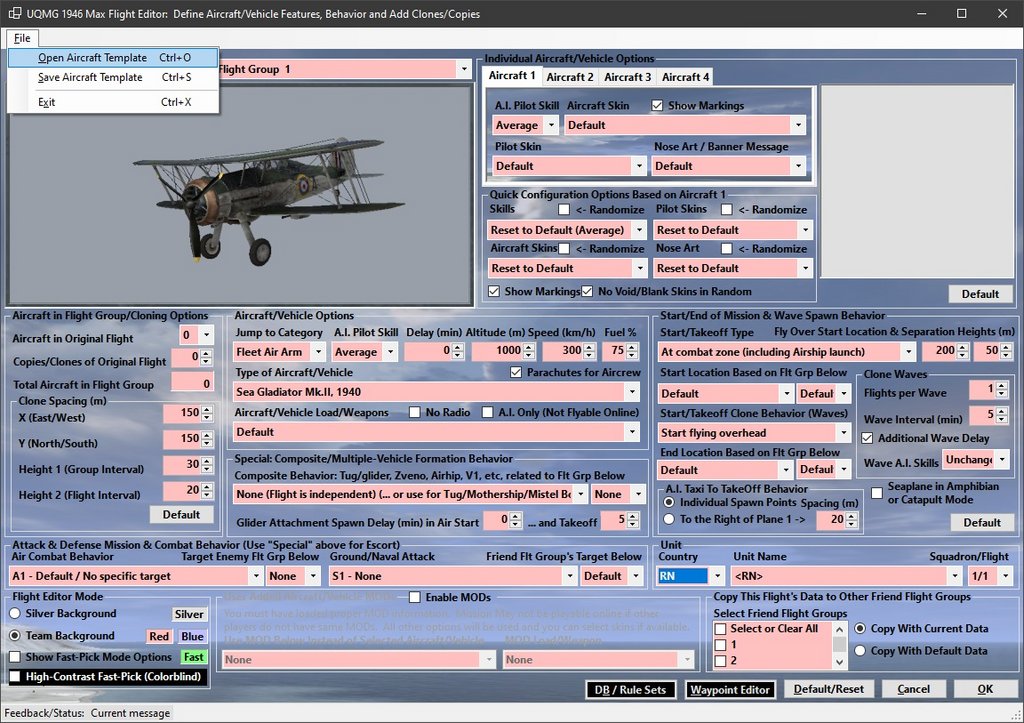Enable the Skills Randomize checkbox
Screen dimensions: 1024x723
564,210
